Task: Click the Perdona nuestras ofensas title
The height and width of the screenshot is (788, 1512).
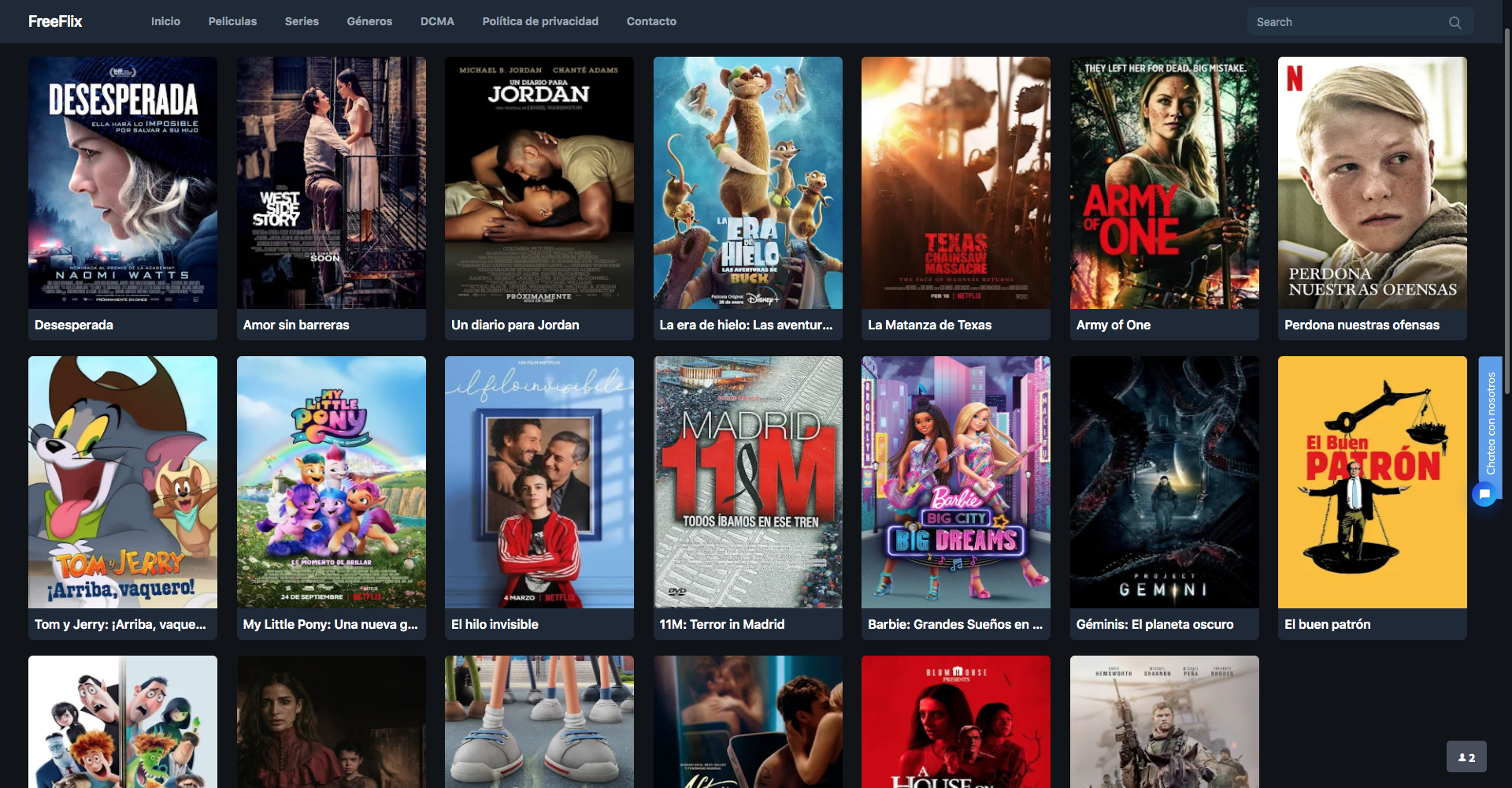Action: pyautogui.click(x=1362, y=325)
